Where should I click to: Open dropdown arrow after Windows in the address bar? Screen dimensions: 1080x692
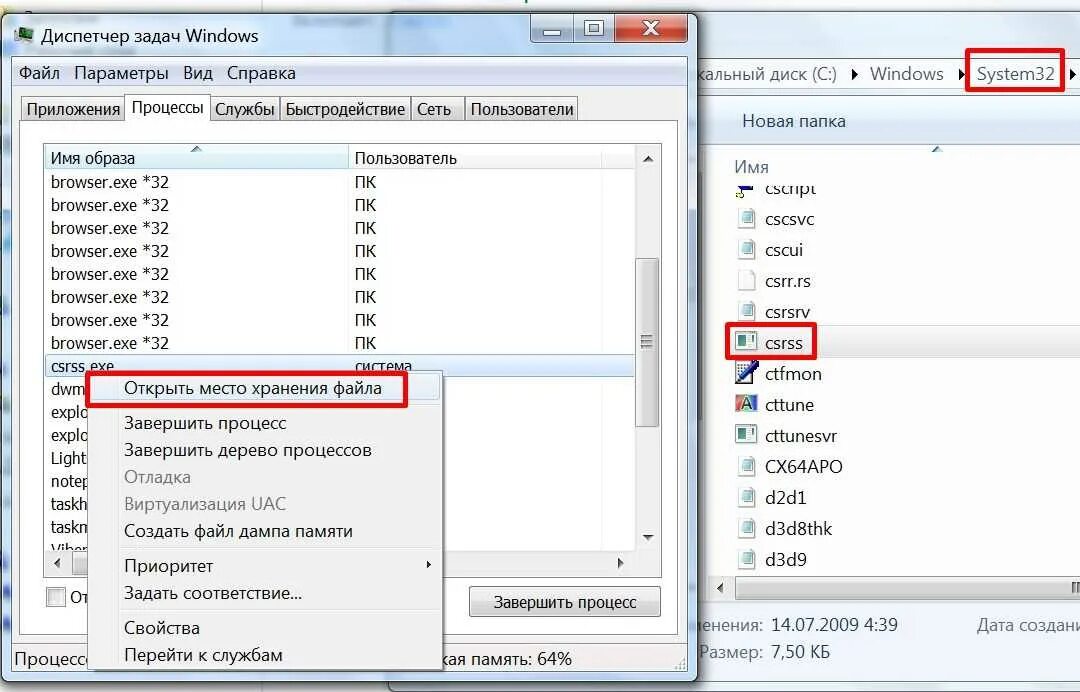pyautogui.click(x=962, y=74)
